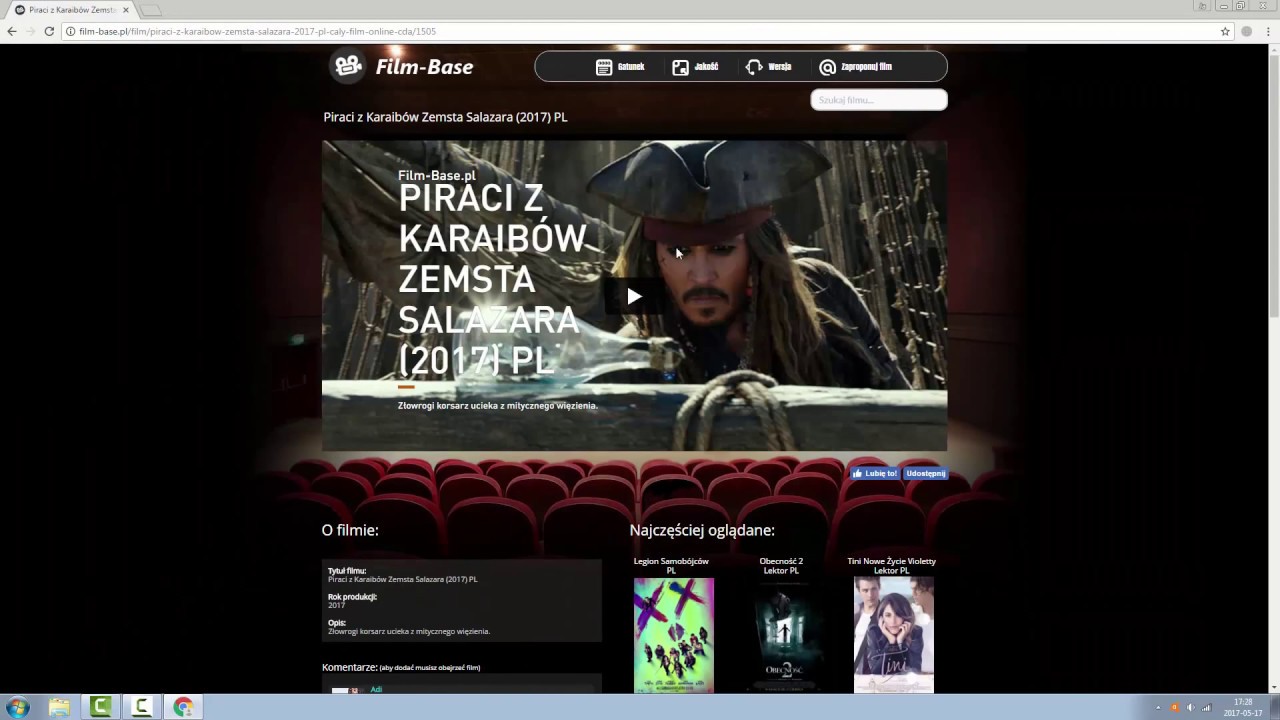Click the 'Komentarze:' label
This screenshot has width=1280, height=720.
(x=349, y=667)
